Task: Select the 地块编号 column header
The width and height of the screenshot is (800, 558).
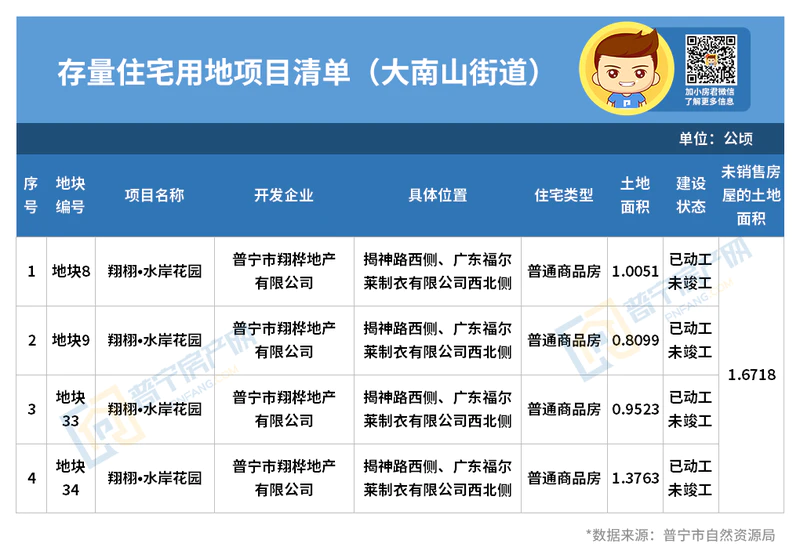Action: coord(70,195)
